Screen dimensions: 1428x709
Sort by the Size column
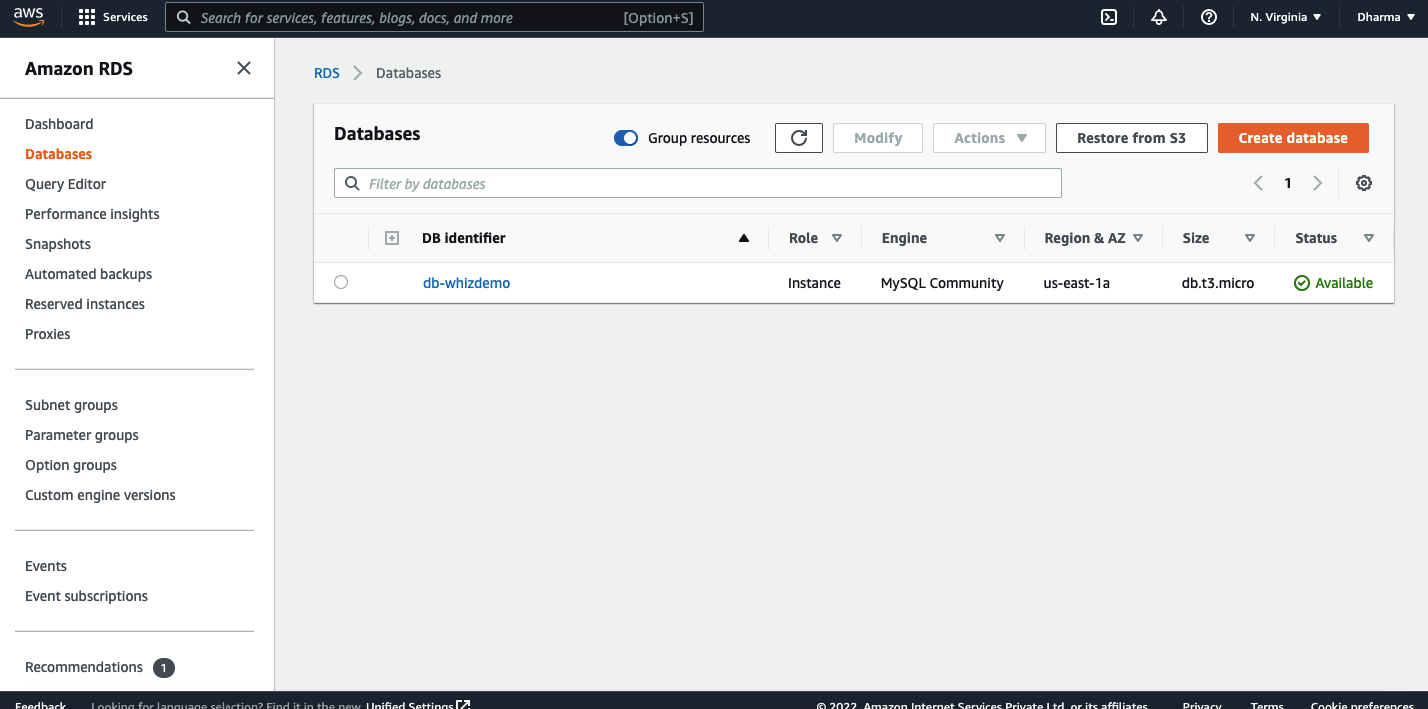click(1249, 238)
